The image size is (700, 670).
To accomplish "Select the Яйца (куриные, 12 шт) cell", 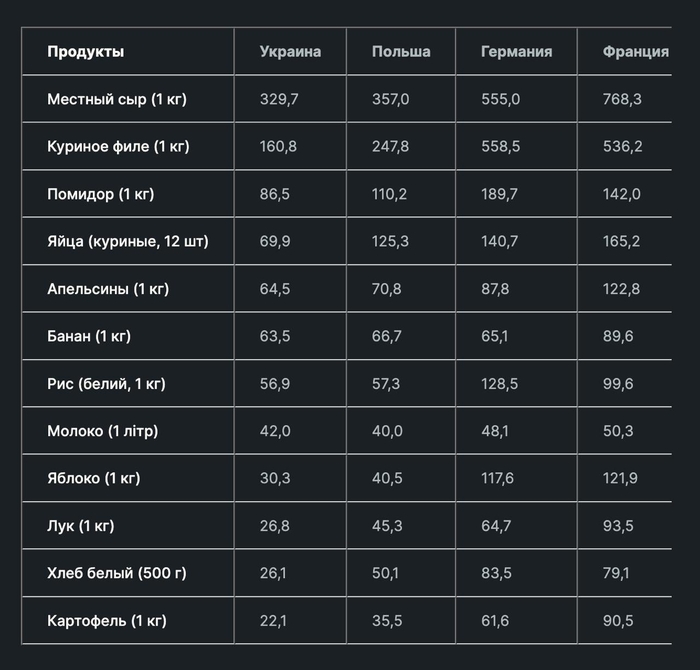I will tap(128, 241).
